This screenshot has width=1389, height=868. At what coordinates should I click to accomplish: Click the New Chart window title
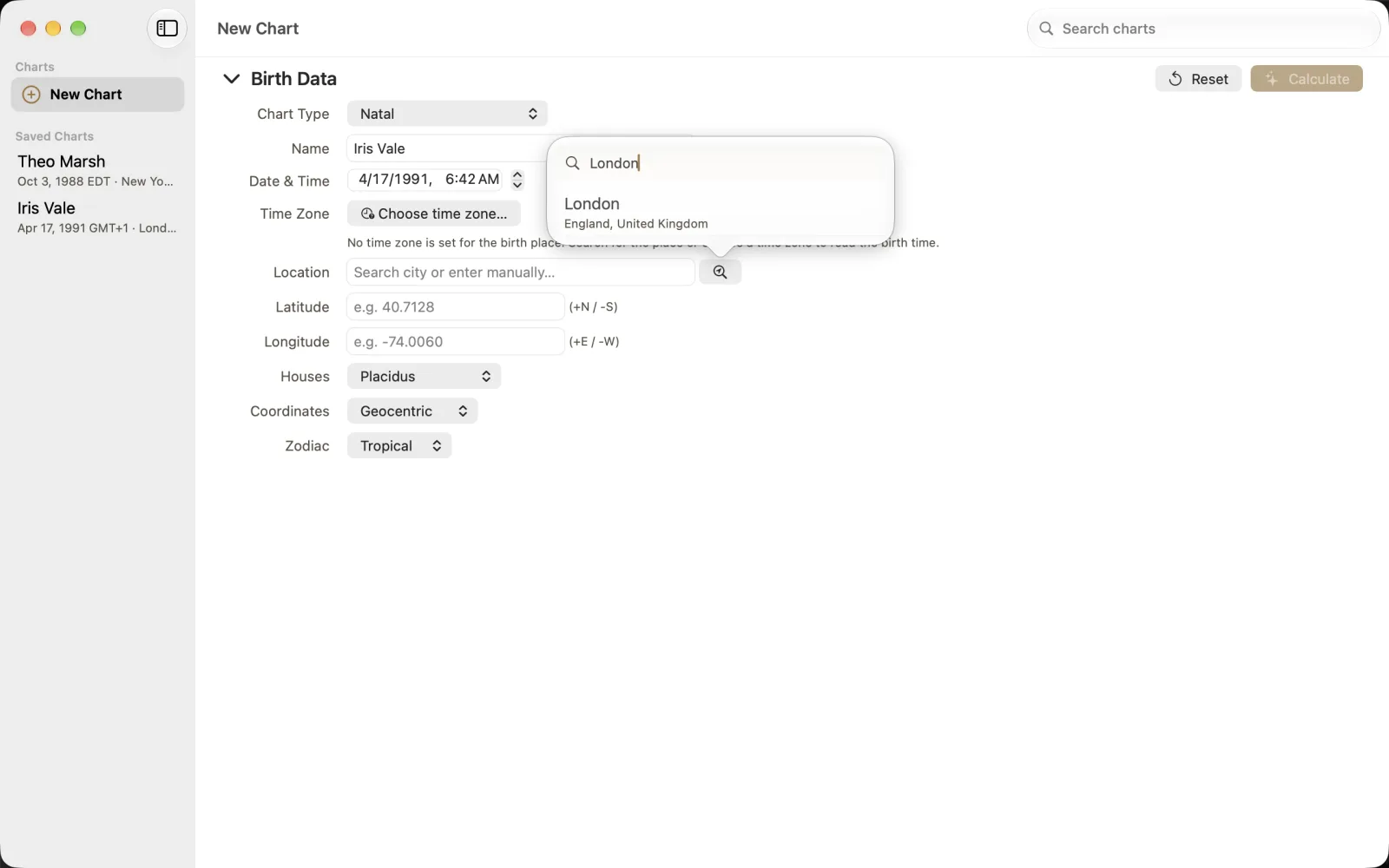coord(258,29)
